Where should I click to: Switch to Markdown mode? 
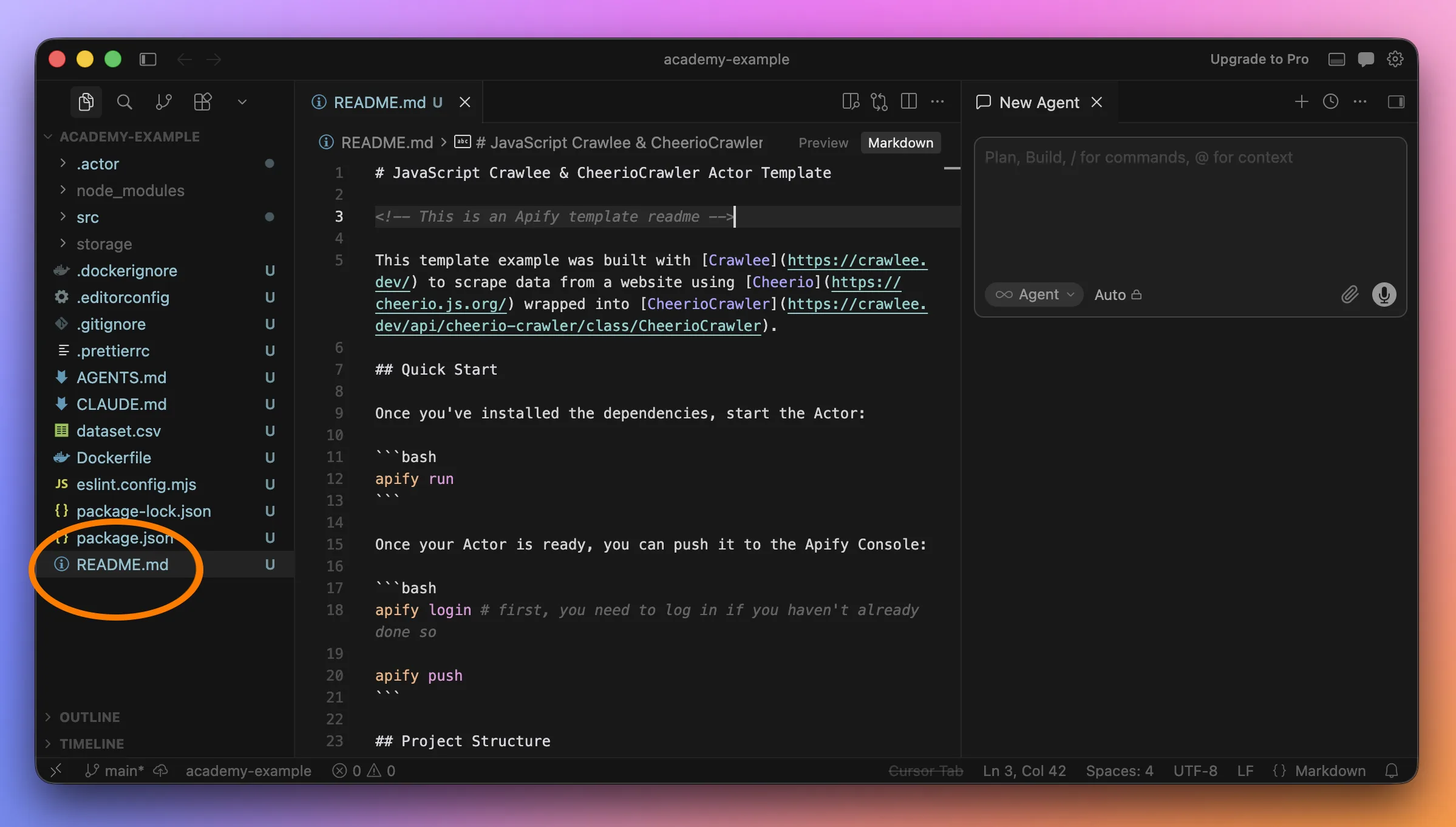coord(900,143)
